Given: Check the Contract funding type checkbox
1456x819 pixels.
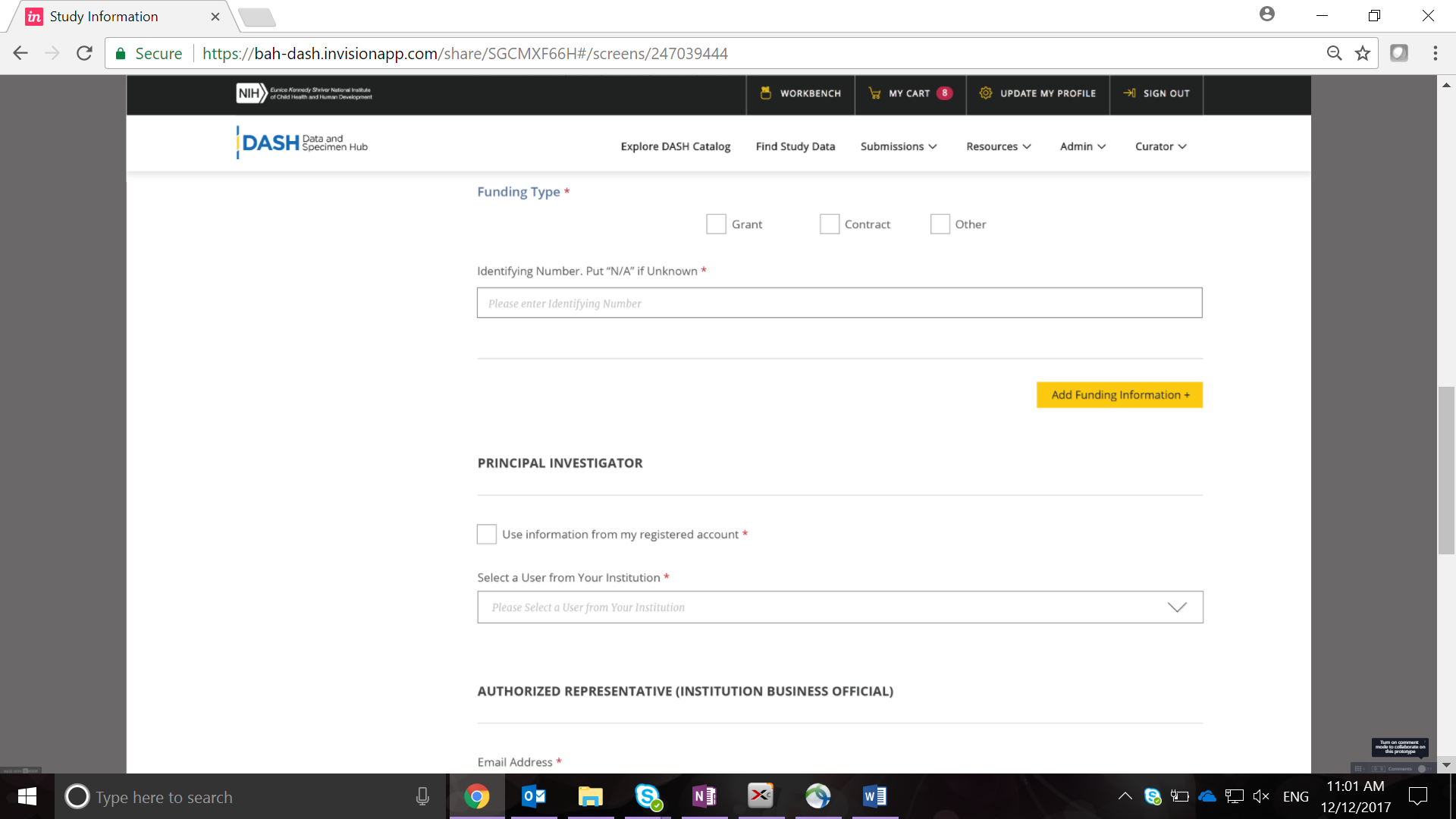Looking at the screenshot, I should (x=829, y=224).
